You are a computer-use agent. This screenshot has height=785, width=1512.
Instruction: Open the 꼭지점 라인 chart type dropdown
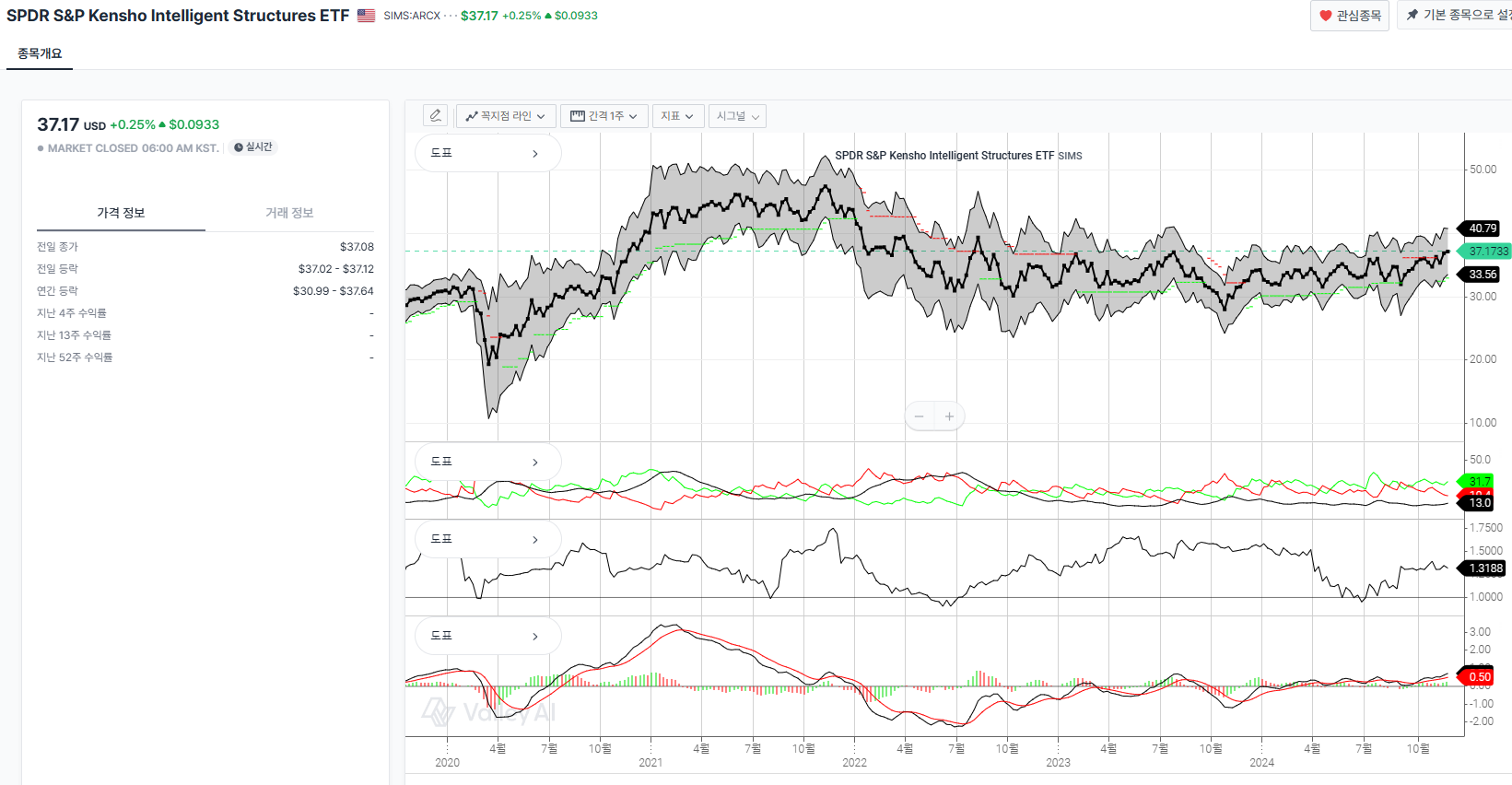506,116
